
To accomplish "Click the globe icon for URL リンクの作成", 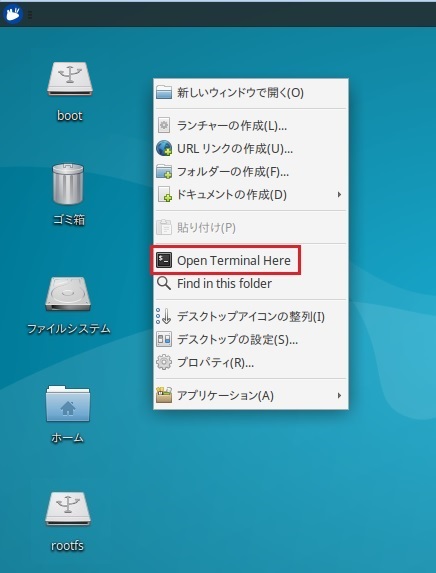I will coord(164,149).
